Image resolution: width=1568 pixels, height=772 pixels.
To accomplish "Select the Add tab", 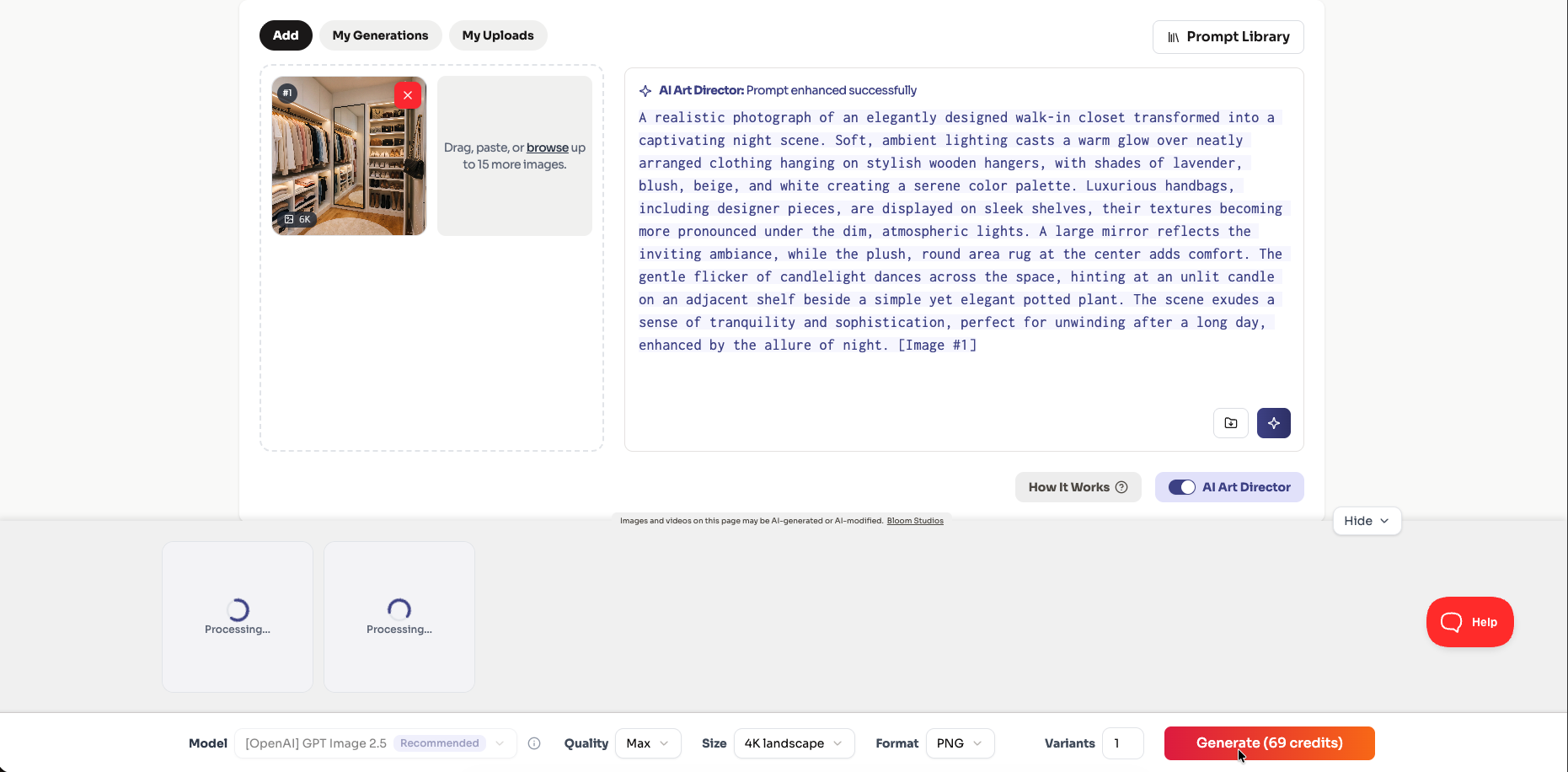I will click(286, 35).
